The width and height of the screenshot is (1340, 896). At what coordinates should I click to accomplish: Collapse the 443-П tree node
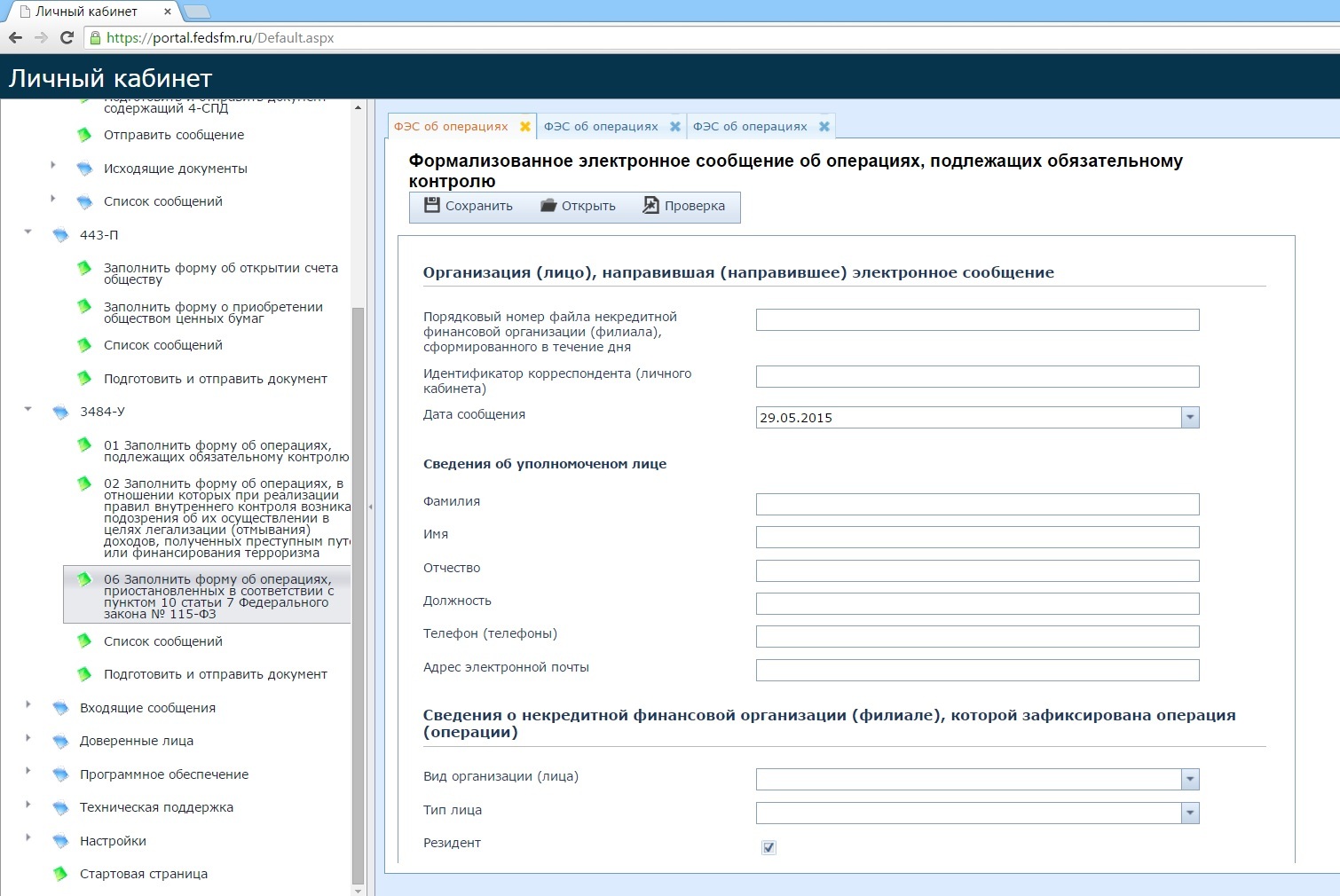(x=28, y=232)
